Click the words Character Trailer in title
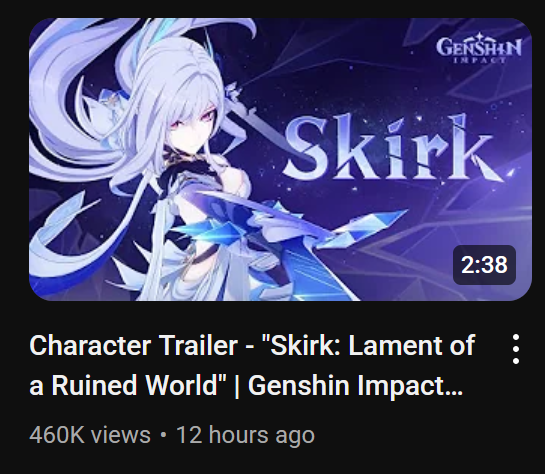Screen dimensions: 545x474 (x=133, y=345)
